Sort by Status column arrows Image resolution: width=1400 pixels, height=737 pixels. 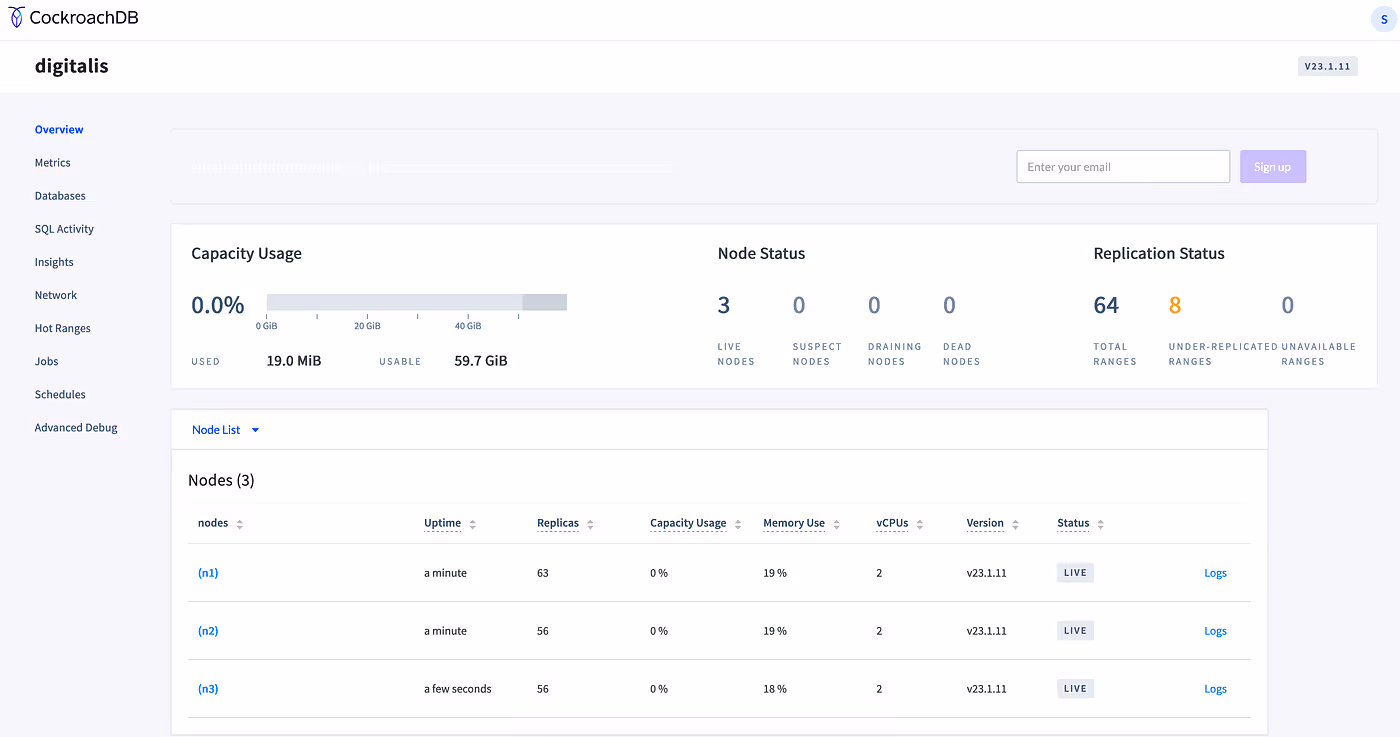point(1100,524)
